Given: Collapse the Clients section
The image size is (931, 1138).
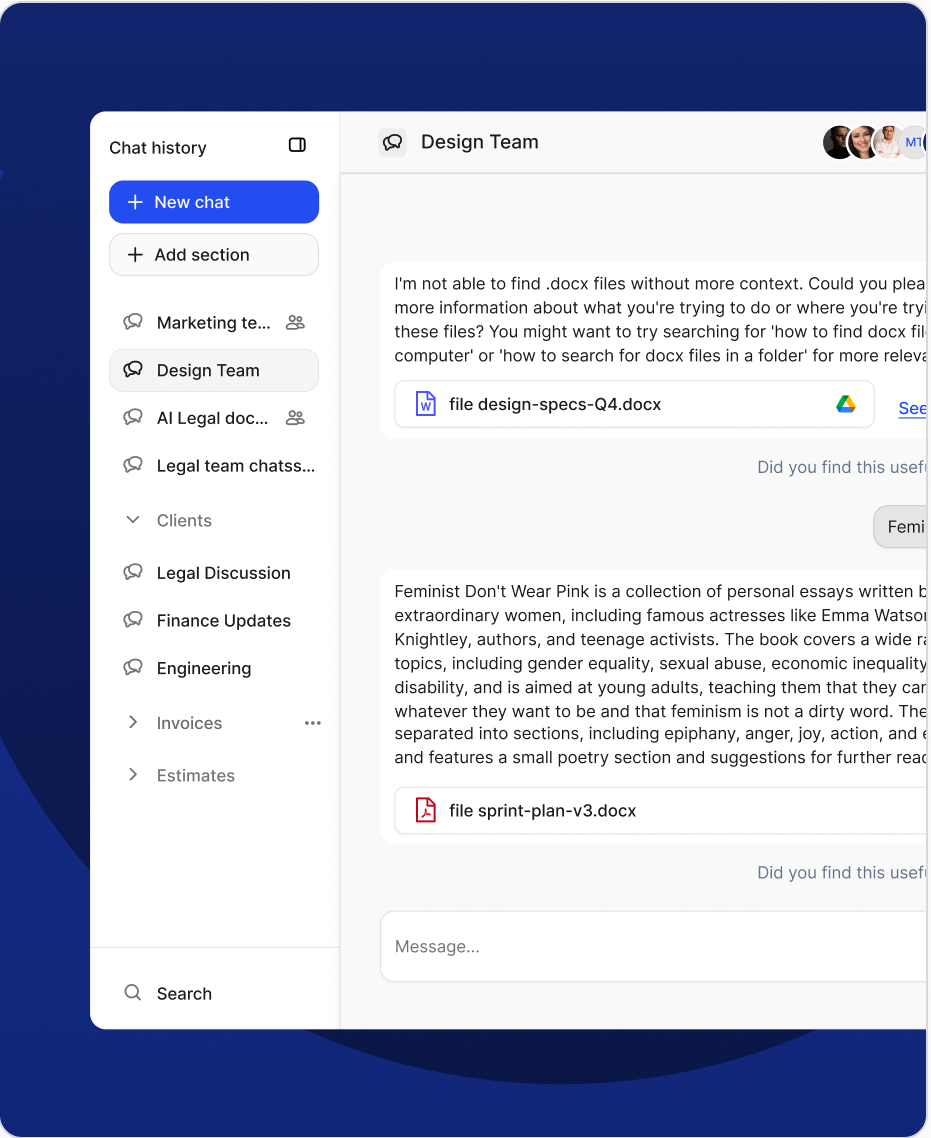Looking at the screenshot, I should coord(132,520).
